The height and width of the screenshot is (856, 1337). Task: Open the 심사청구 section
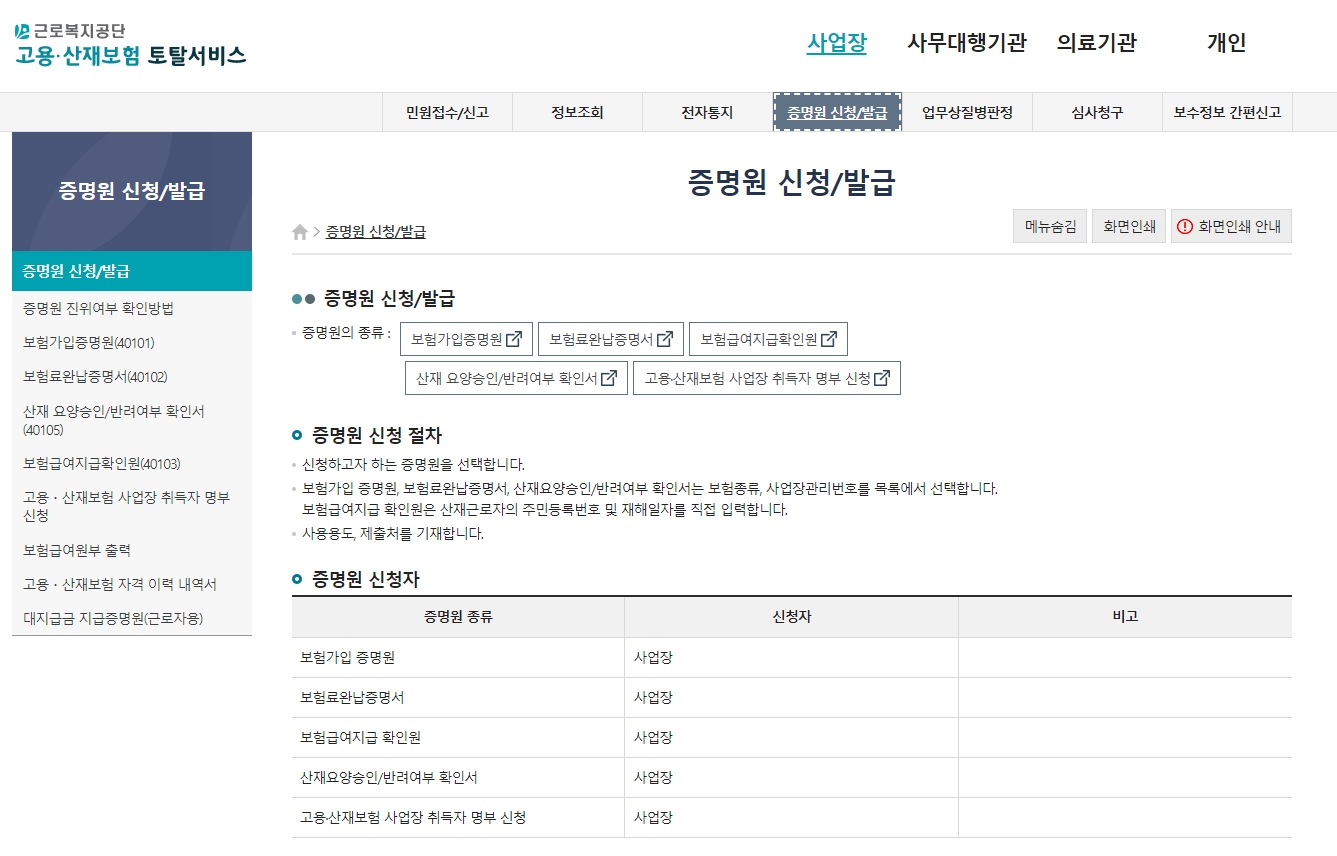(1096, 112)
